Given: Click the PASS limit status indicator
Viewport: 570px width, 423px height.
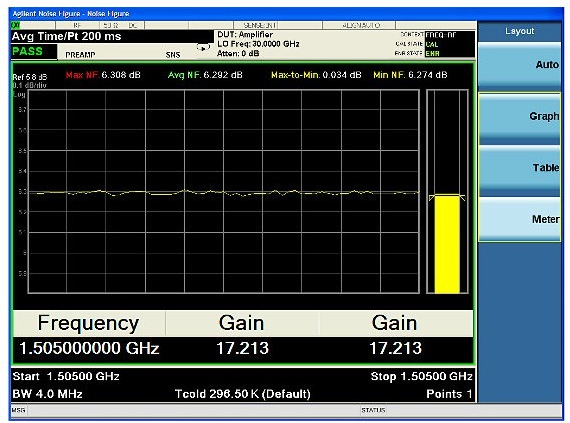Looking at the screenshot, I should pyautogui.click(x=28, y=51).
